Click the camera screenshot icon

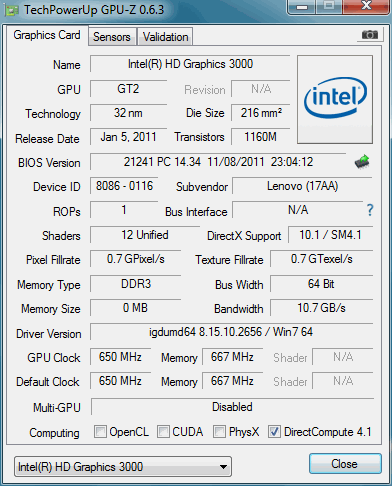pyautogui.click(x=370, y=34)
